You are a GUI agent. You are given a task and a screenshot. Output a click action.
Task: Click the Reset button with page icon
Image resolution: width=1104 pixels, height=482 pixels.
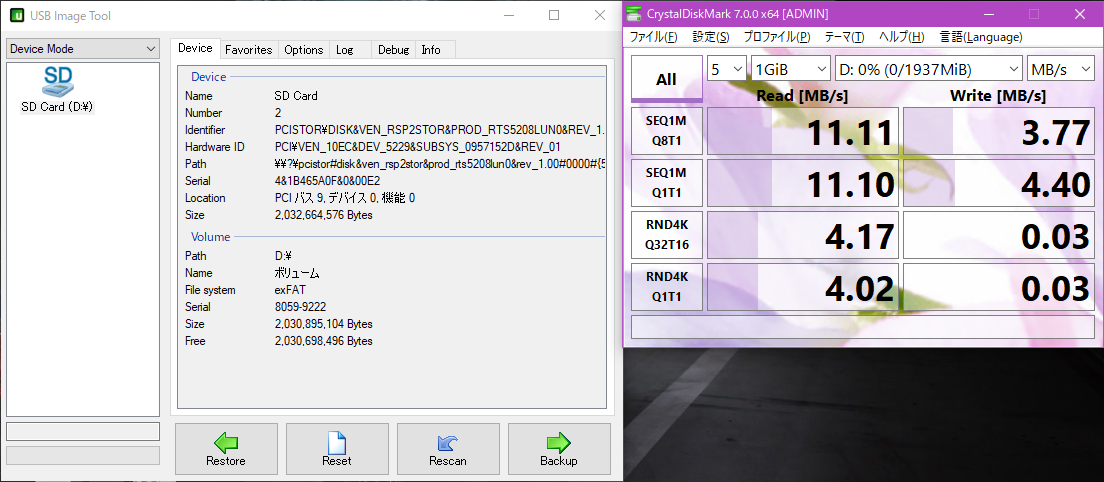pos(337,448)
